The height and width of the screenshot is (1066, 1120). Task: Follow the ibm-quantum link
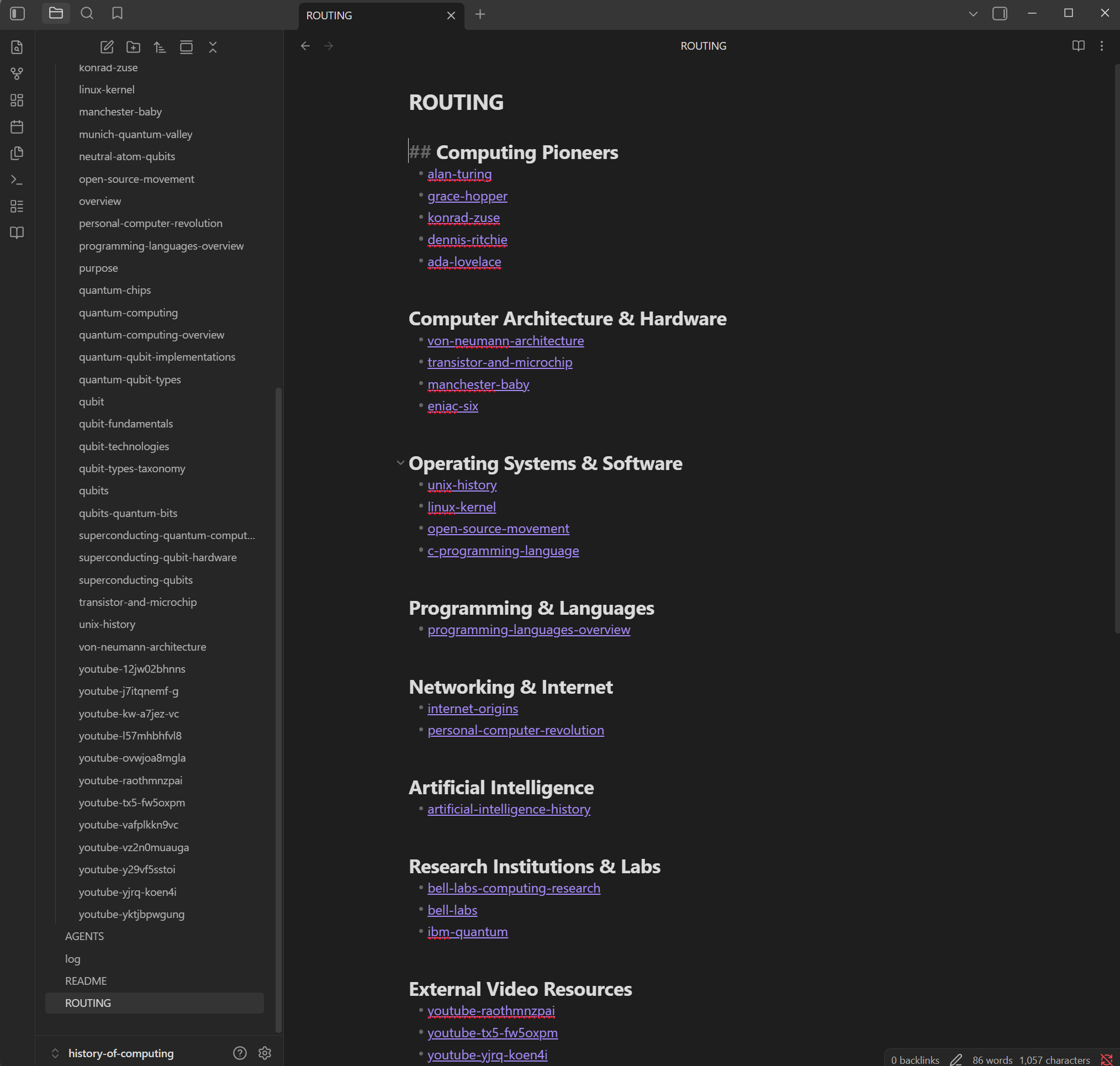coord(468,932)
